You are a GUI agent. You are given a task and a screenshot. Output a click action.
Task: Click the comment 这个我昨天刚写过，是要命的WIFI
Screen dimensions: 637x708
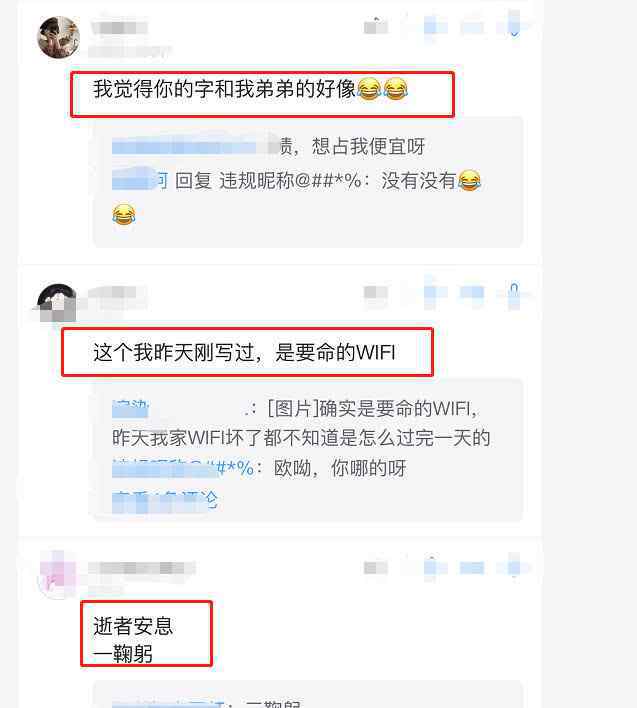(x=244, y=352)
